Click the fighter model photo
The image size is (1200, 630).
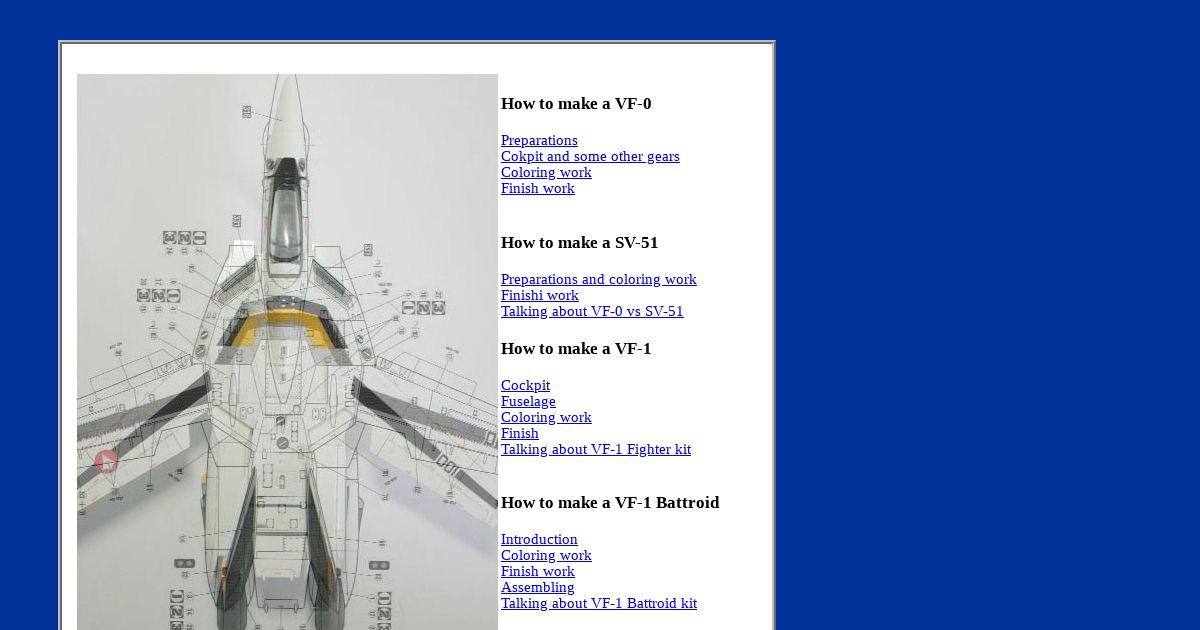pyautogui.click(x=287, y=352)
